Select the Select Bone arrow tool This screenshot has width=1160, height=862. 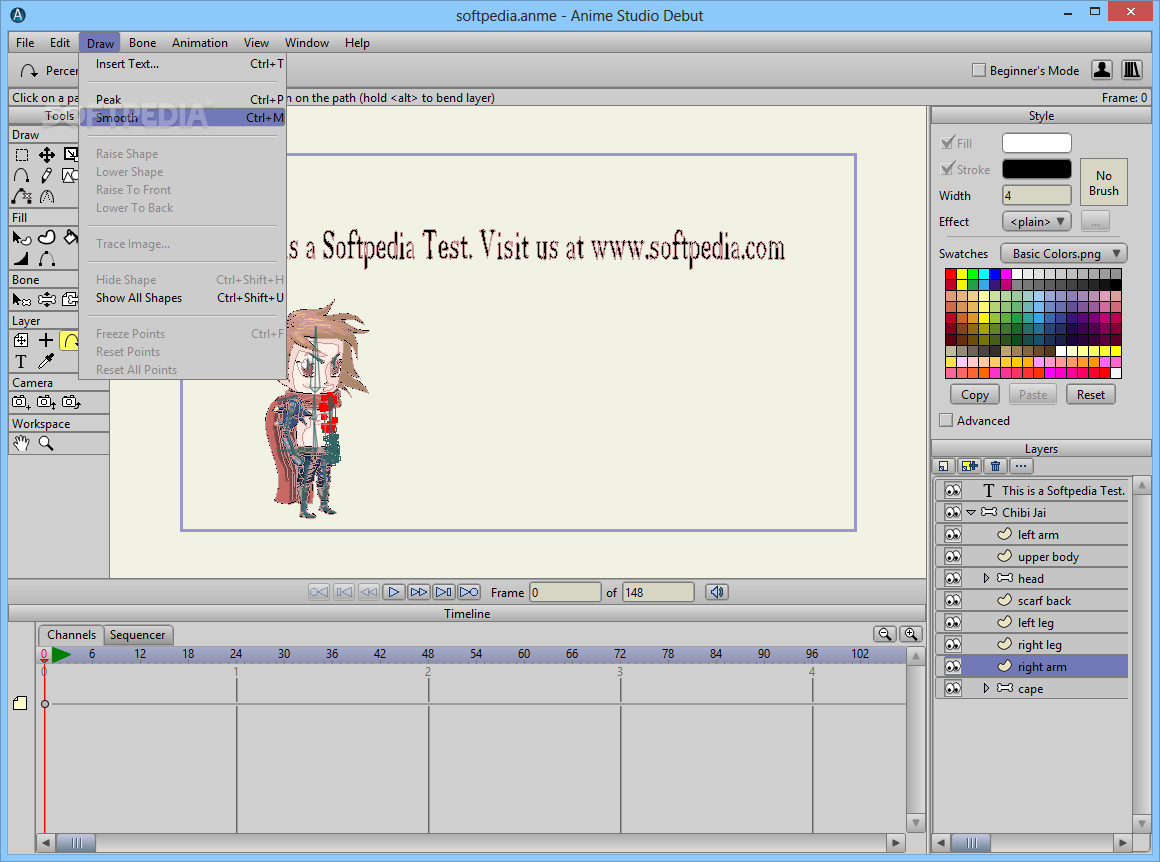coord(21,300)
